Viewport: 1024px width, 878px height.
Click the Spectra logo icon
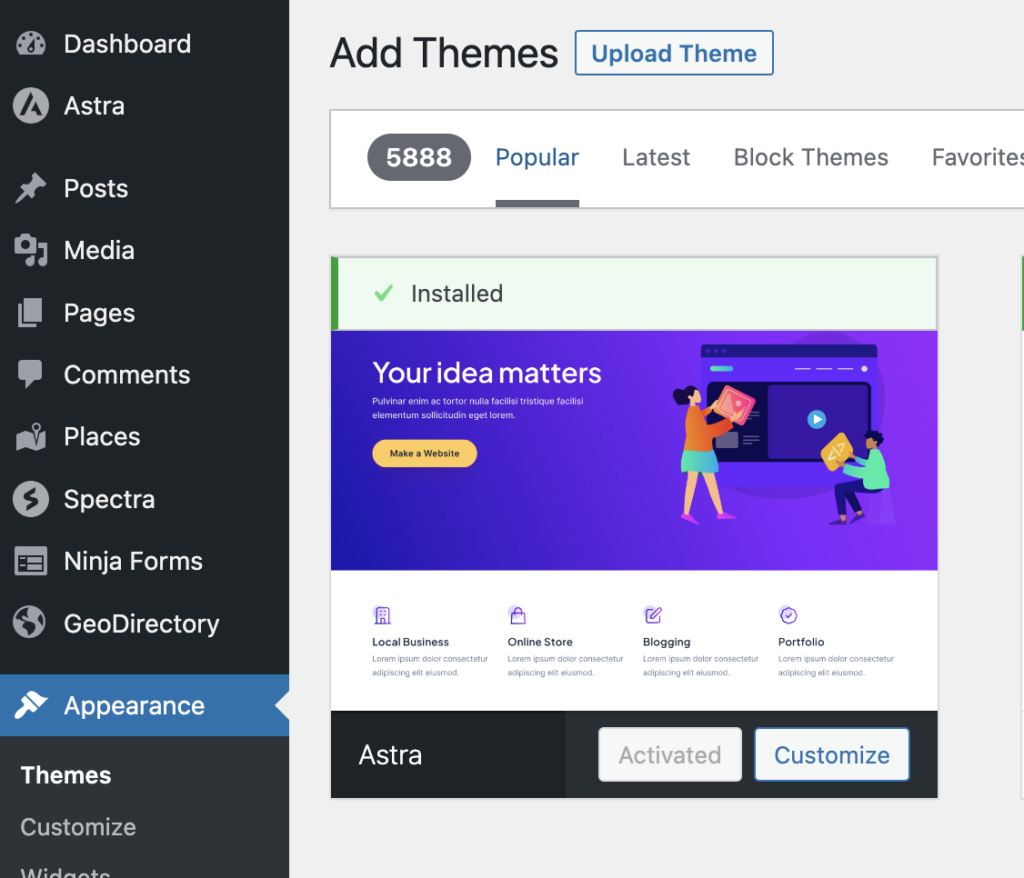coord(31,499)
